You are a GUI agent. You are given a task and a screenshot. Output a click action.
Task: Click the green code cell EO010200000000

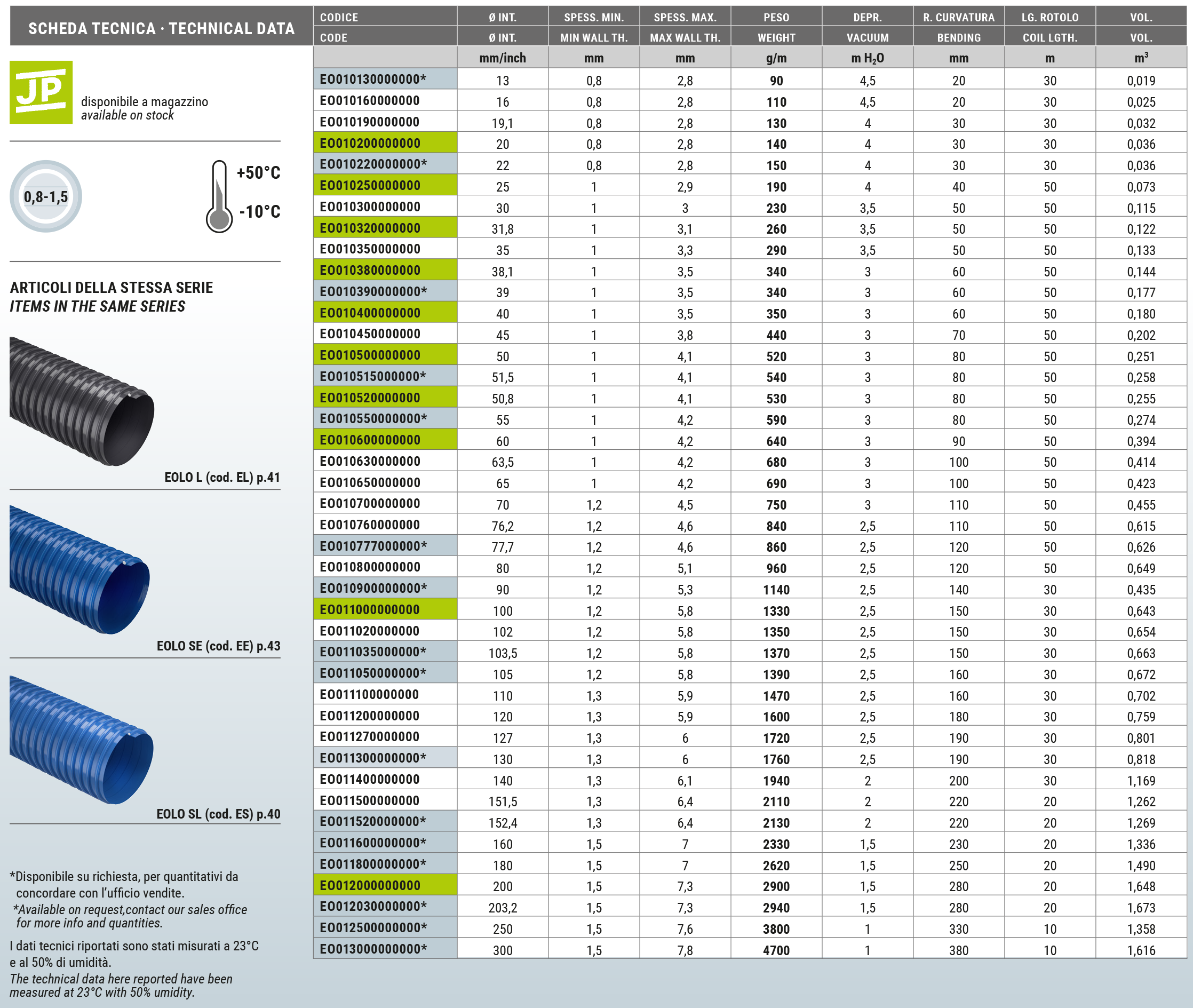click(x=385, y=144)
